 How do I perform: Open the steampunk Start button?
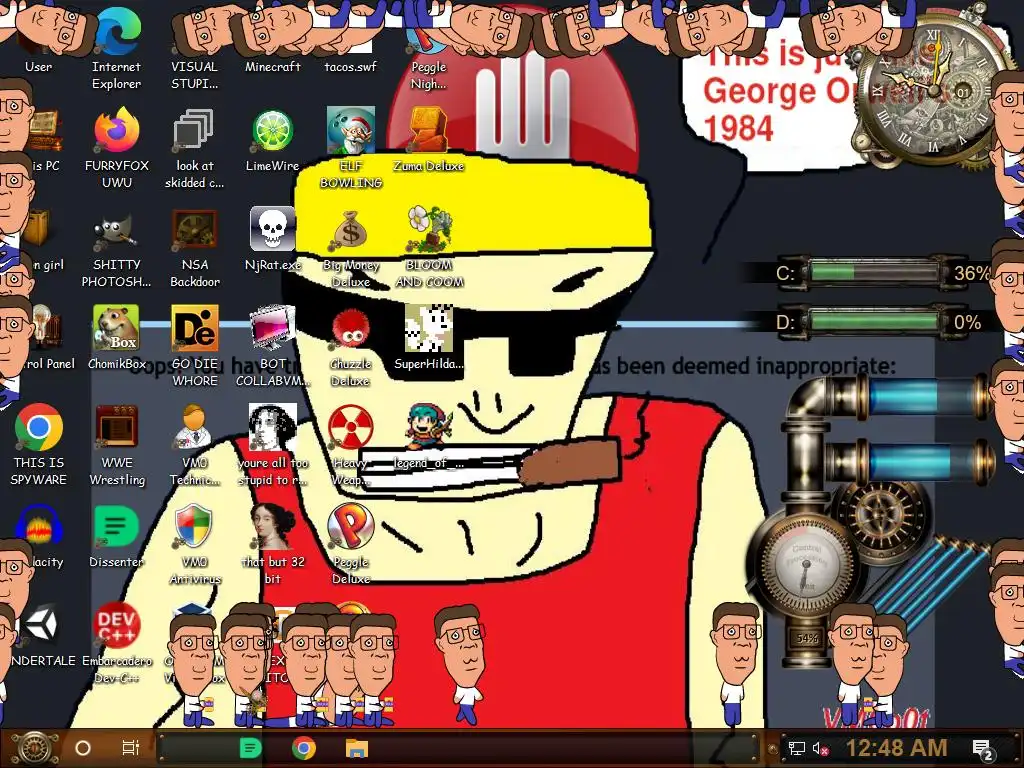coord(33,748)
